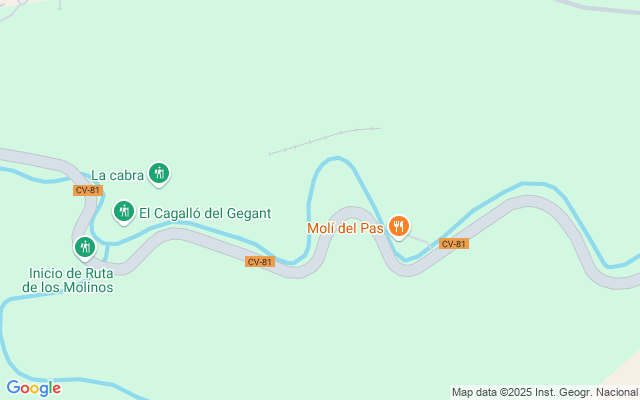Click the Map data ©2025 attribution text

click(545, 393)
